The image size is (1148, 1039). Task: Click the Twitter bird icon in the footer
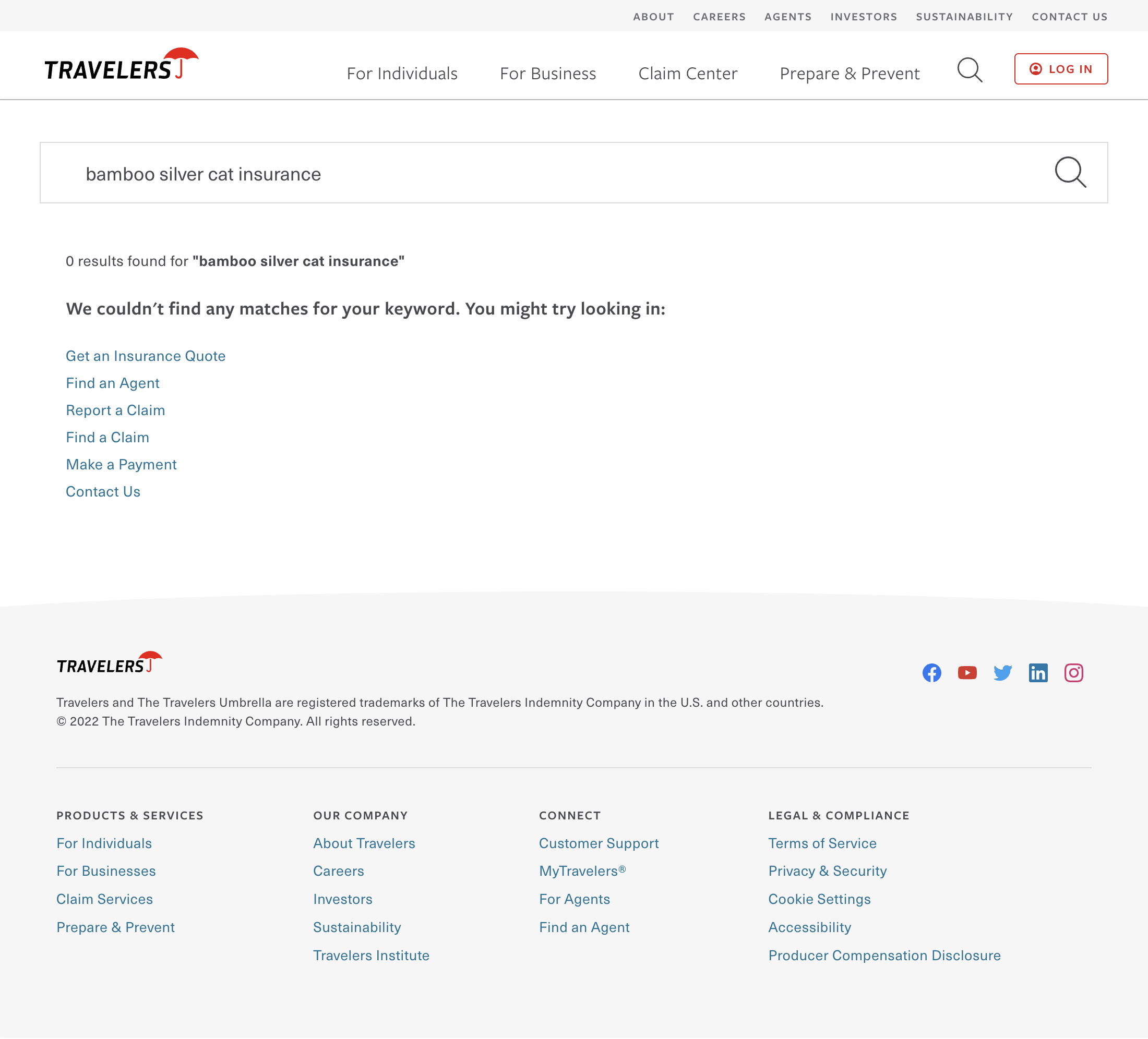point(1003,672)
